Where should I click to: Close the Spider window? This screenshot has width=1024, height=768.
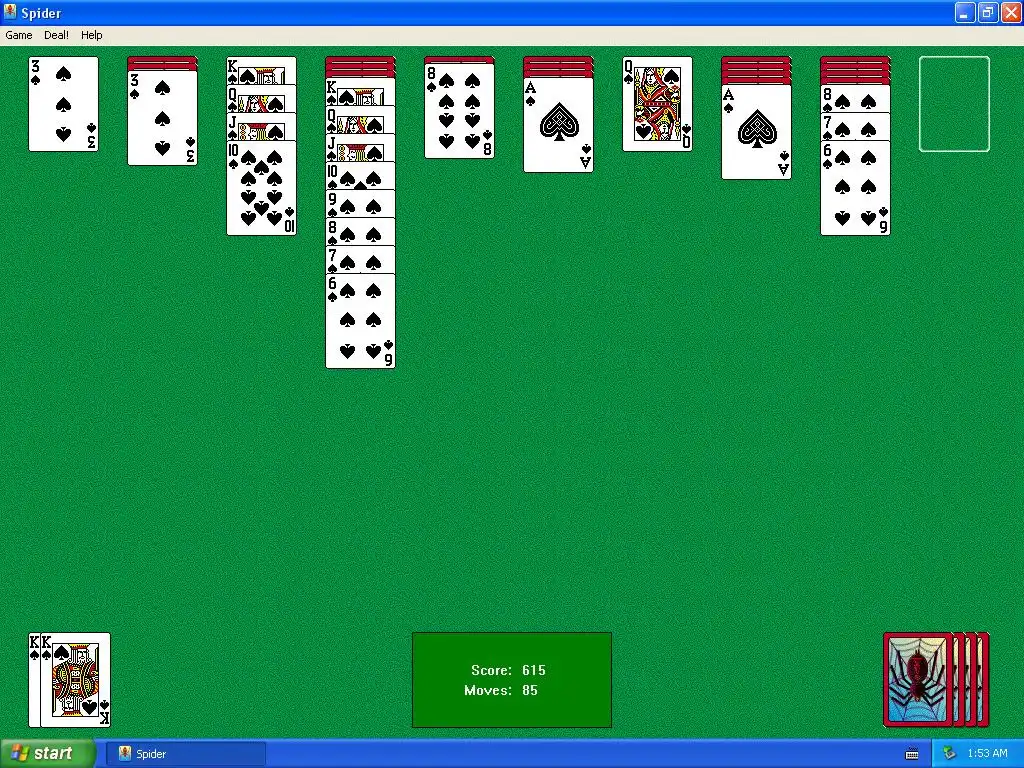coord(1010,12)
